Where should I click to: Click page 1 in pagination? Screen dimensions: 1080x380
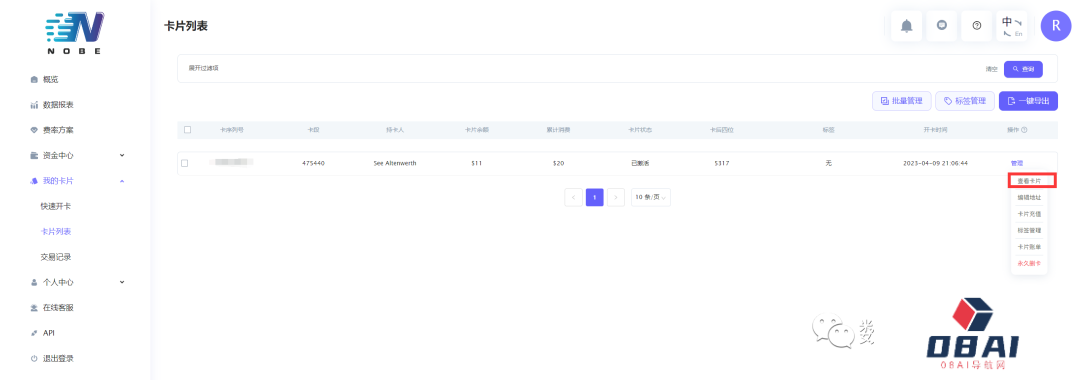click(x=595, y=197)
